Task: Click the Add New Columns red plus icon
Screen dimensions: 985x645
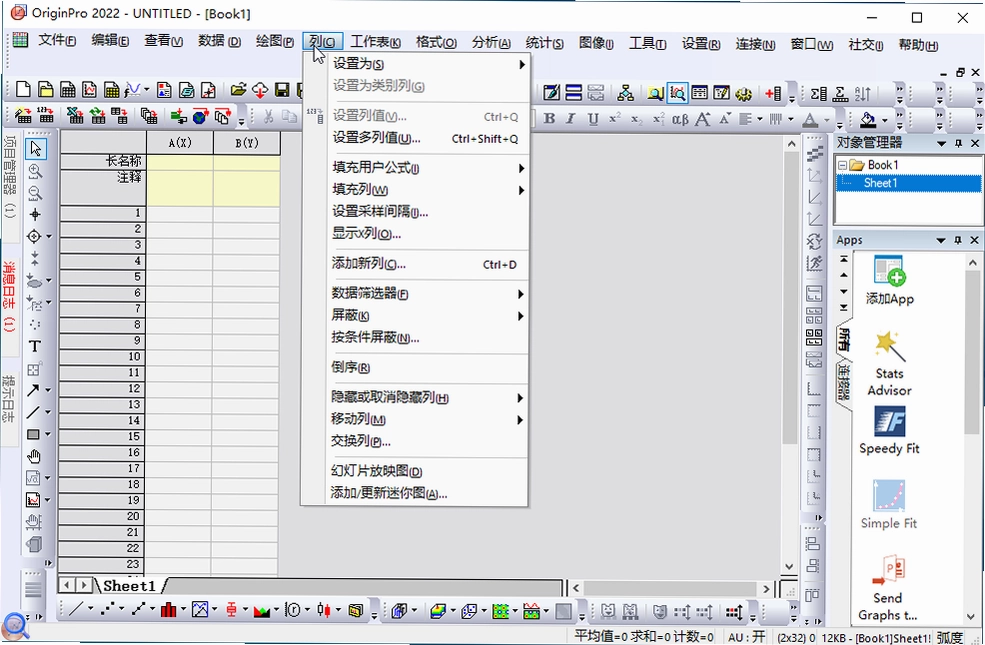Action: (x=773, y=94)
